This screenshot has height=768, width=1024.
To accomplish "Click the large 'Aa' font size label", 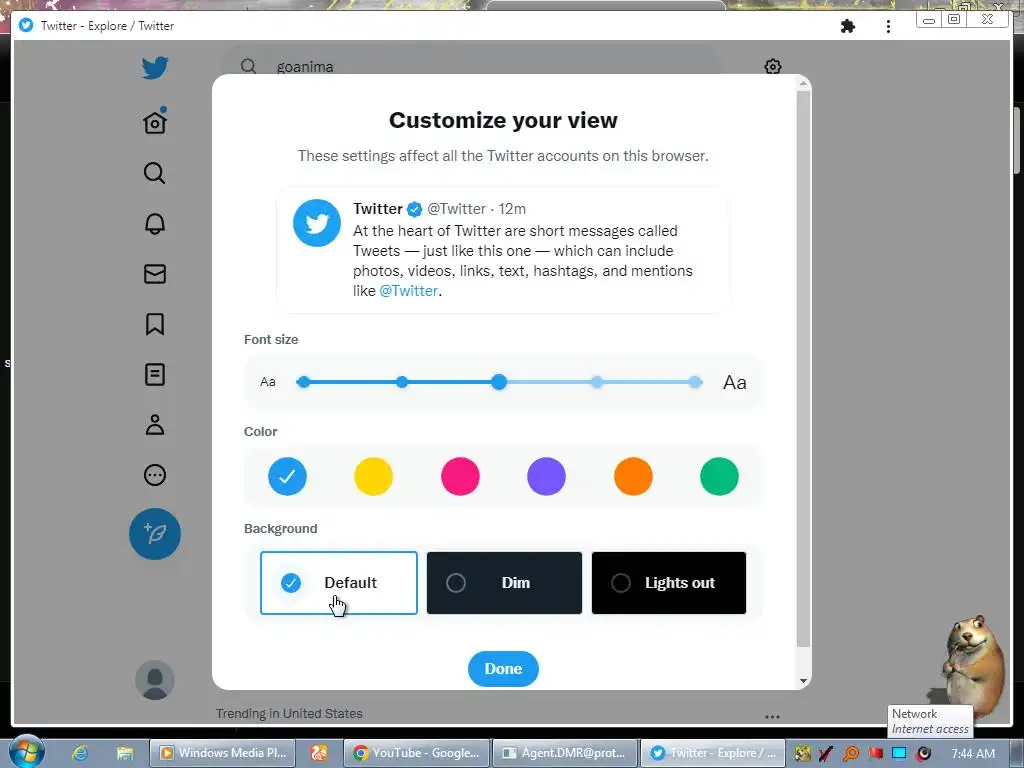I will [735, 383].
